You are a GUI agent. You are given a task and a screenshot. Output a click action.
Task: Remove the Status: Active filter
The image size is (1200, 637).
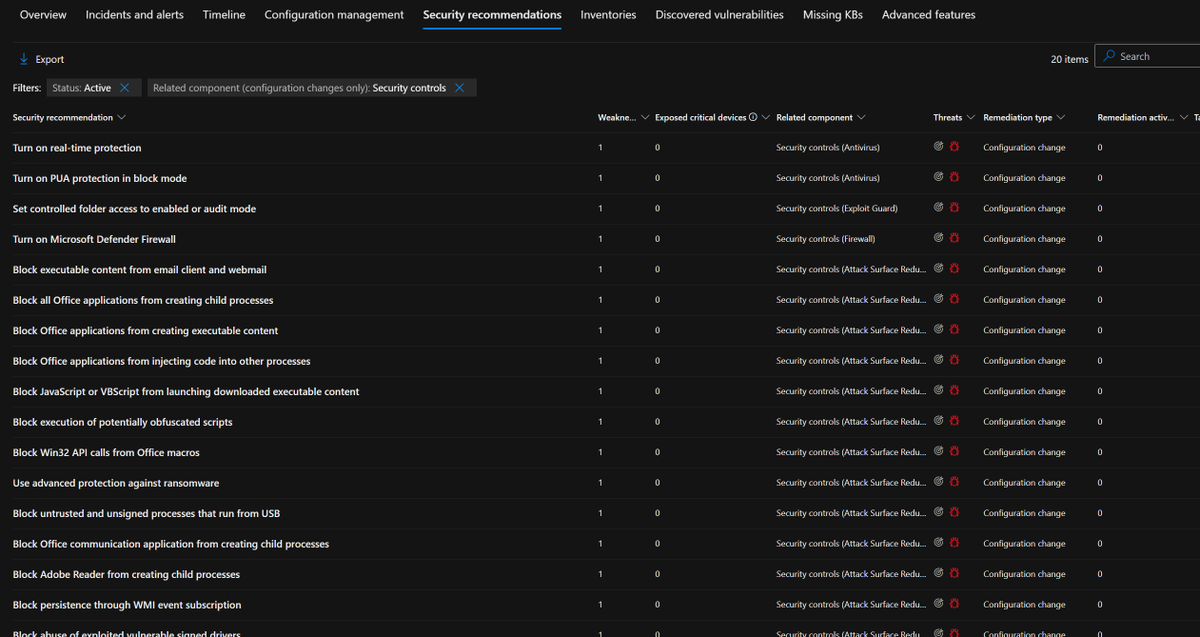(x=124, y=88)
